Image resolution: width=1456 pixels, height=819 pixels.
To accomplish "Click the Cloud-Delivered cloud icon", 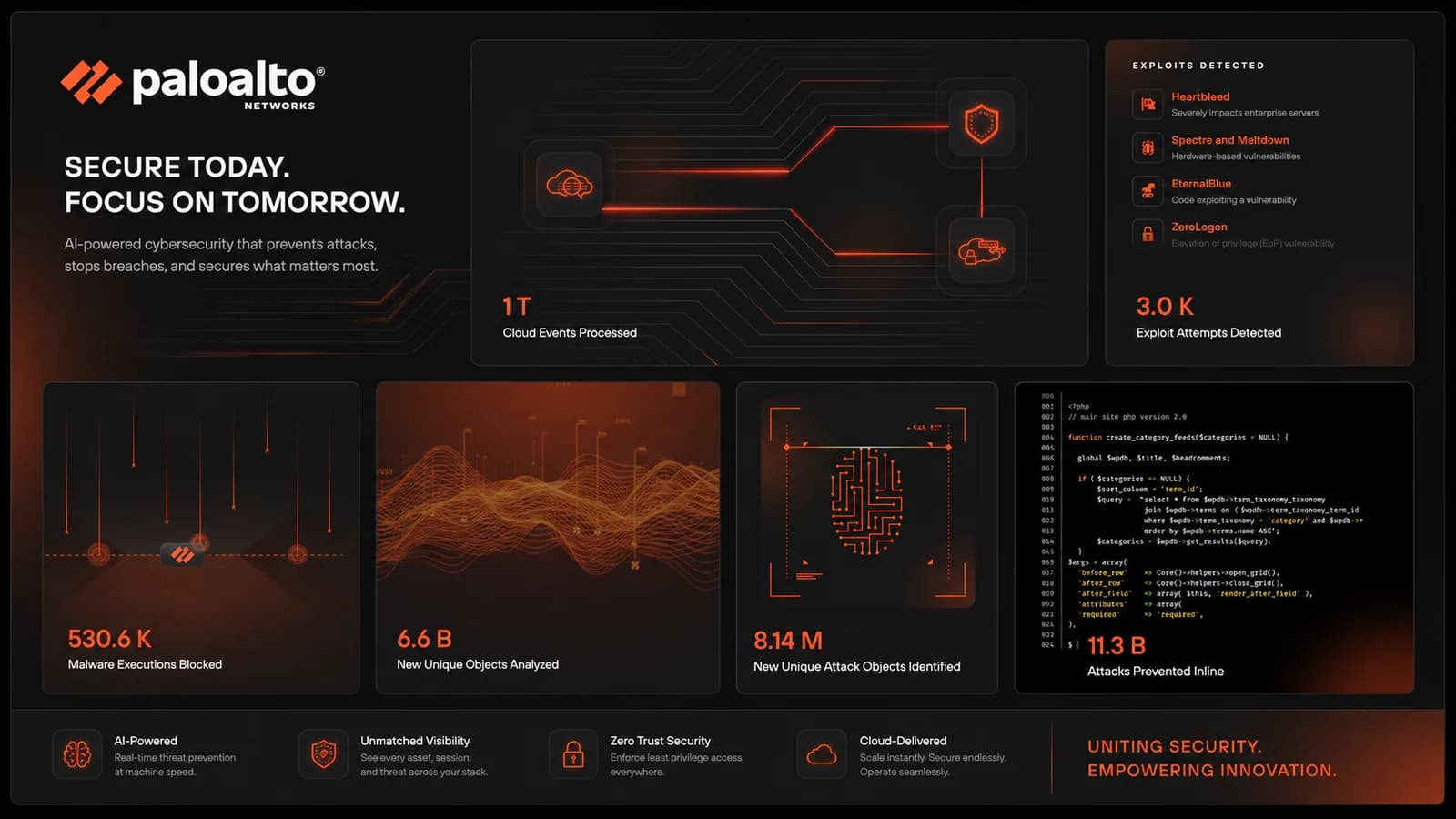I will [822, 754].
